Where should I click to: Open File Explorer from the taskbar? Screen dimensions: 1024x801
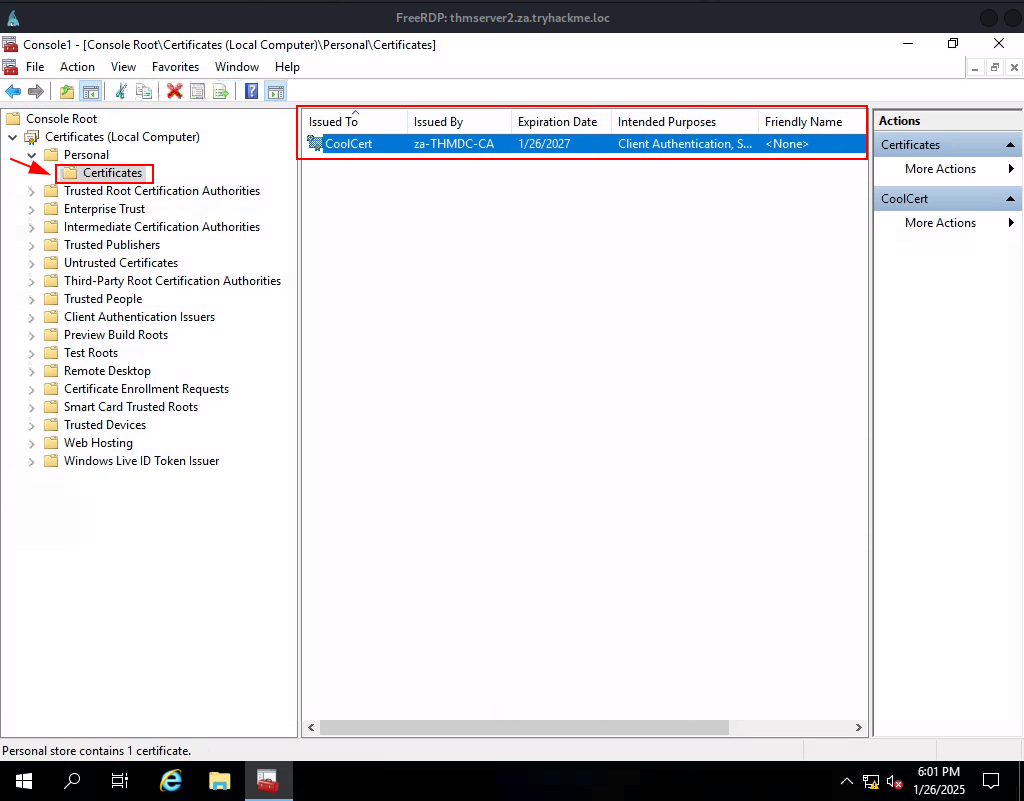click(x=219, y=781)
